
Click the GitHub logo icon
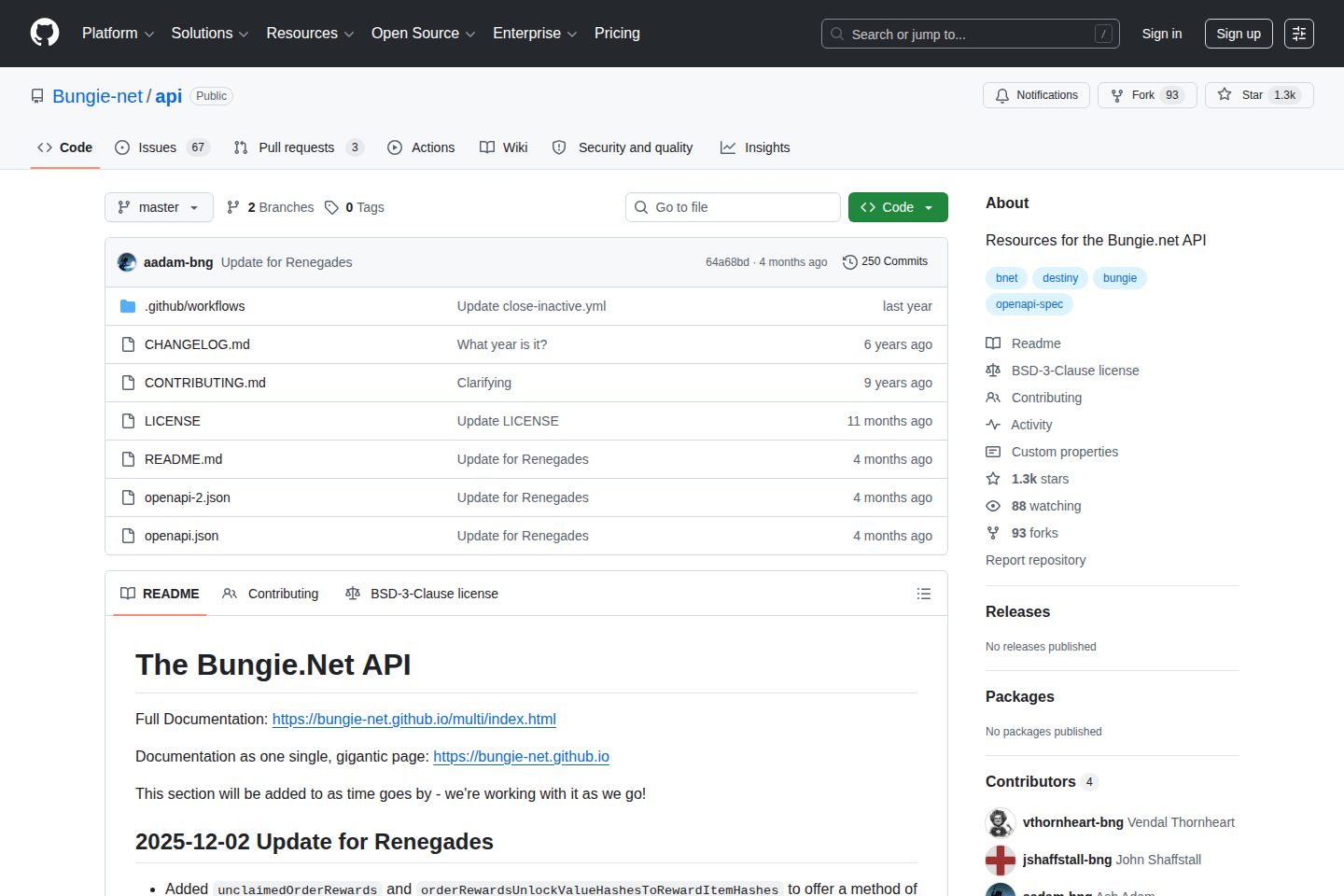[x=45, y=34]
